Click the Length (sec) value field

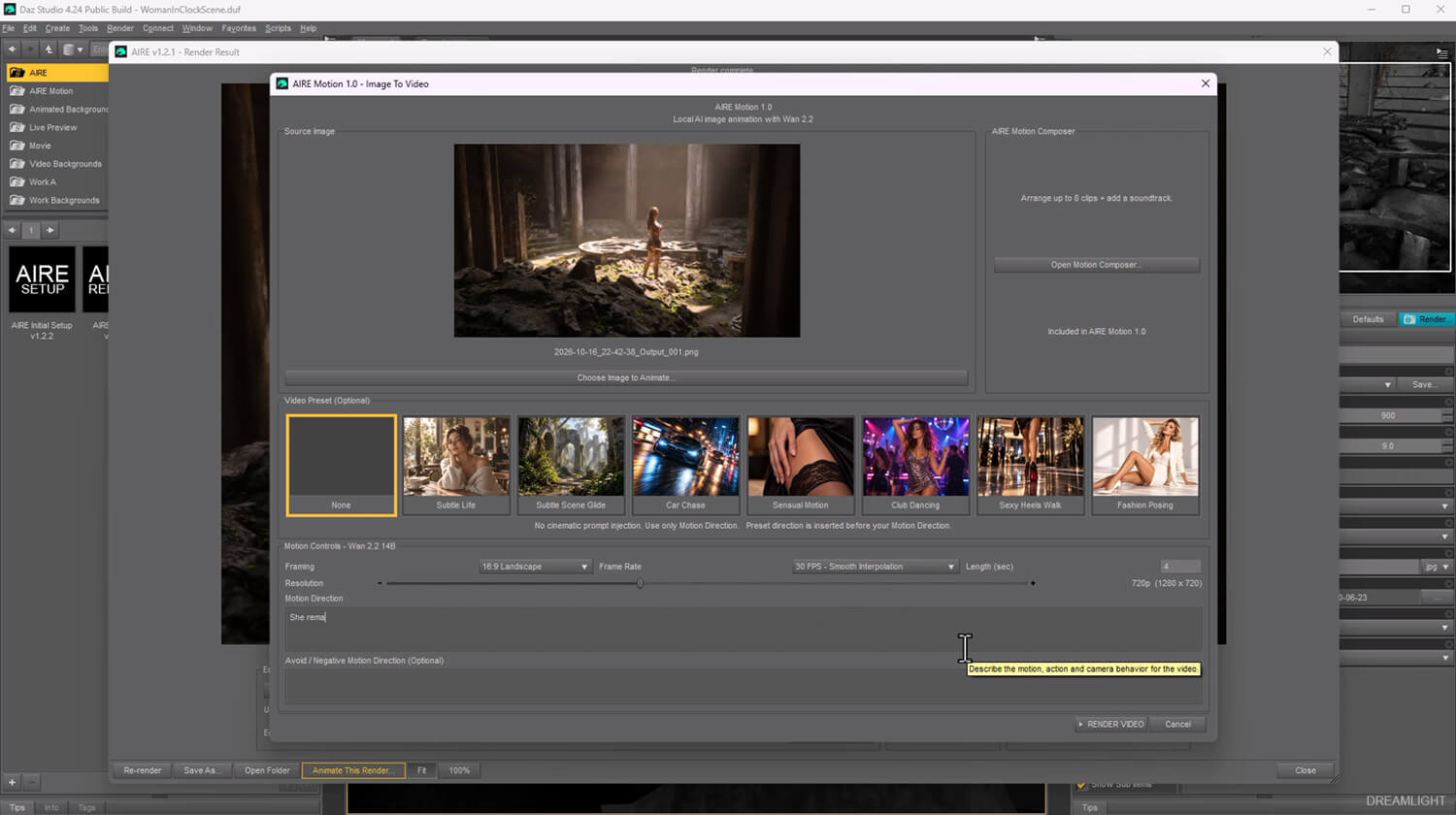[x=1180, y=567]
